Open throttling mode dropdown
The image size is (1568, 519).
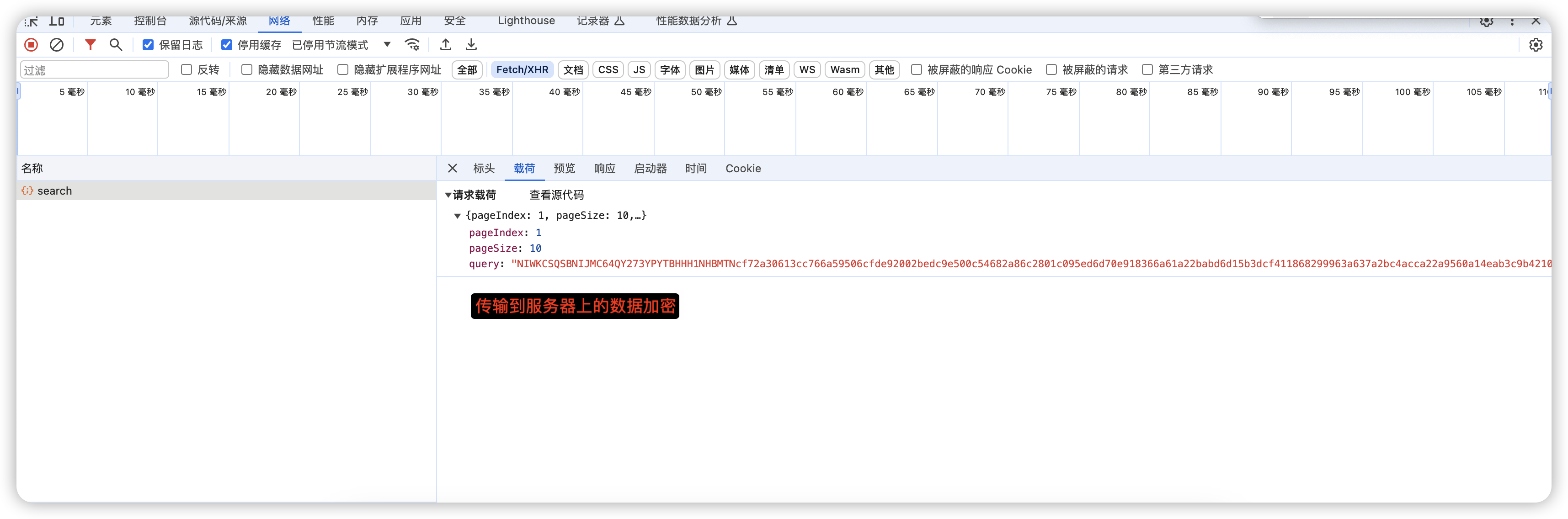coord(341,45)
